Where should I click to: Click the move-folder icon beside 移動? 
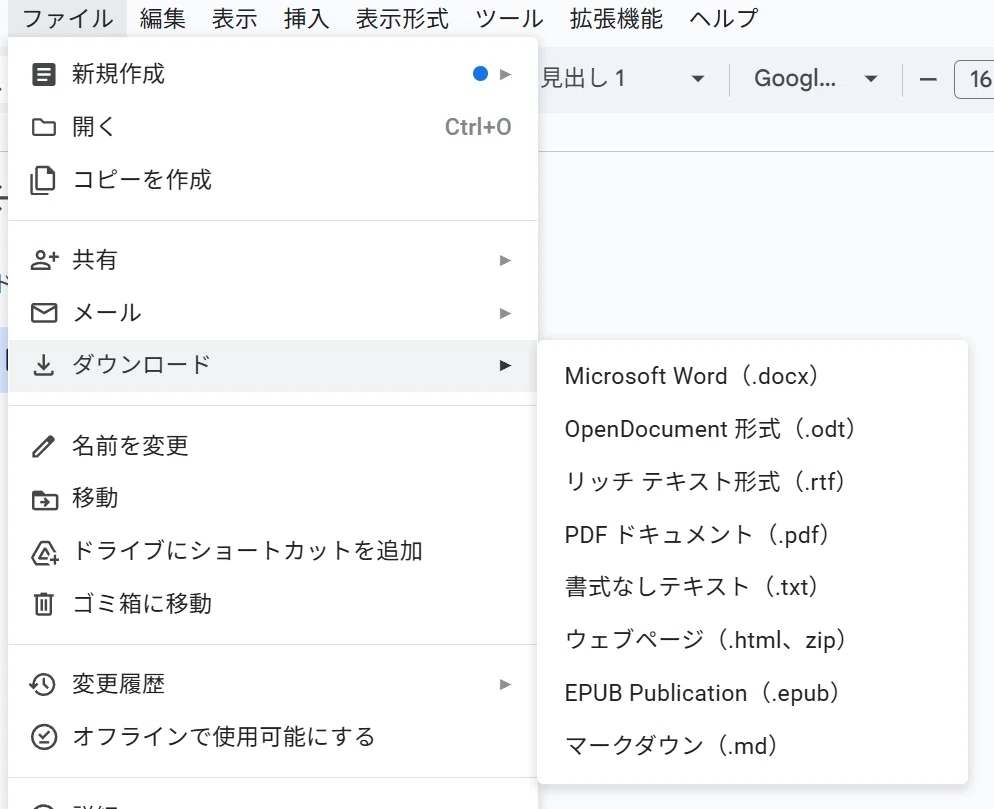pos(44,500)
